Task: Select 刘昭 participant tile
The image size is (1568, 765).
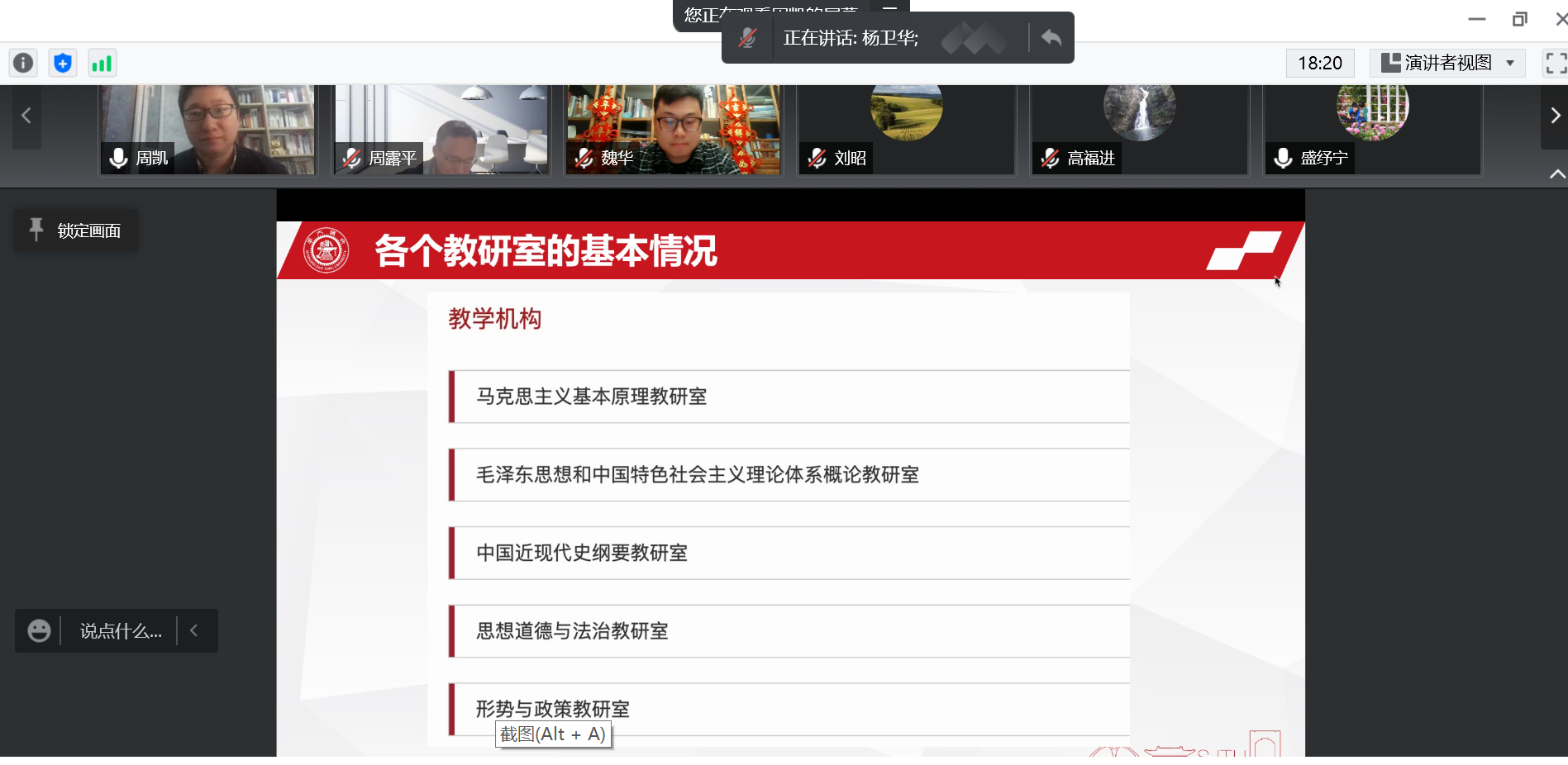Action: 906,129
